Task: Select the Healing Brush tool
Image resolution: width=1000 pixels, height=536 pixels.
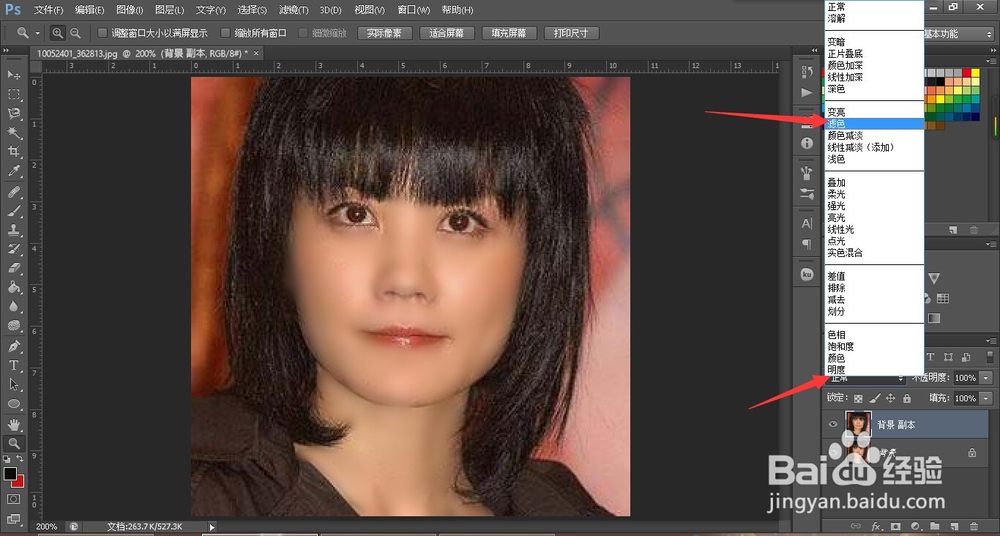Action: (14, 191)
